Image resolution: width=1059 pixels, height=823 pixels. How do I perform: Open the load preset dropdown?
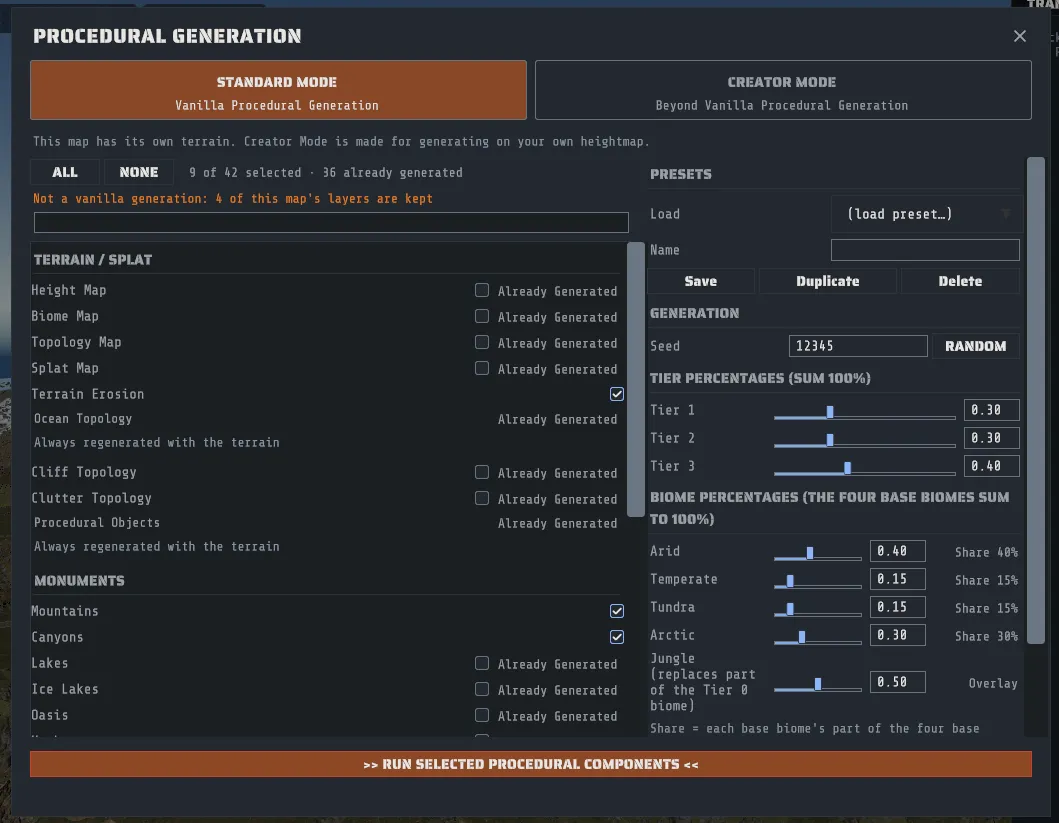[926, 214]
